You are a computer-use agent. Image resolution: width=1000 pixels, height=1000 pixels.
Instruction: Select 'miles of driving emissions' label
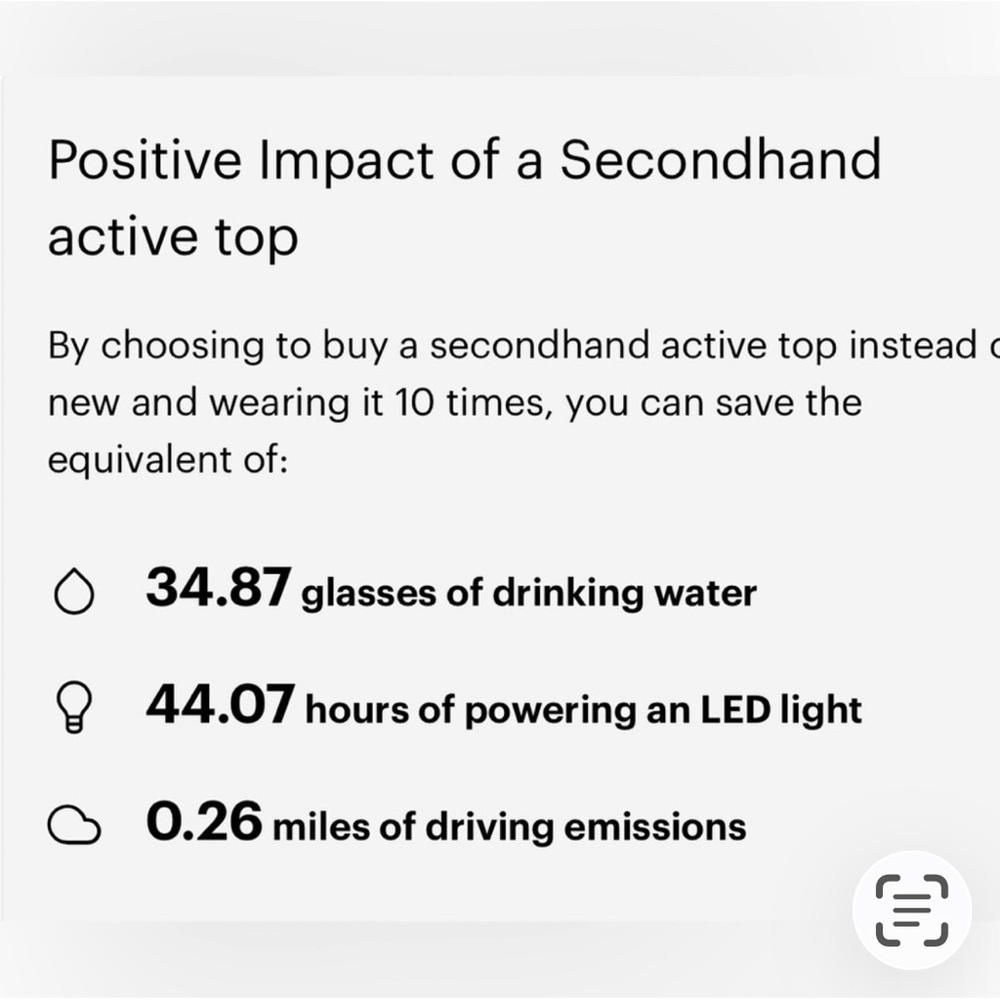510,827
